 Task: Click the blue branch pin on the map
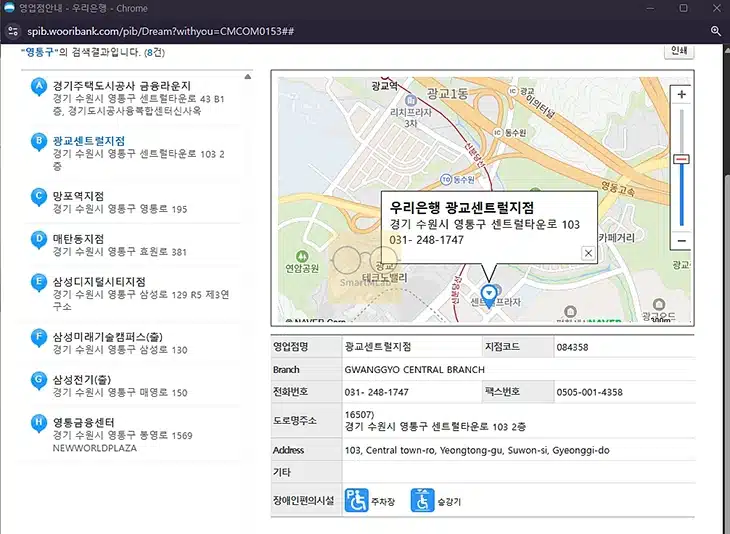coord(488,292)
